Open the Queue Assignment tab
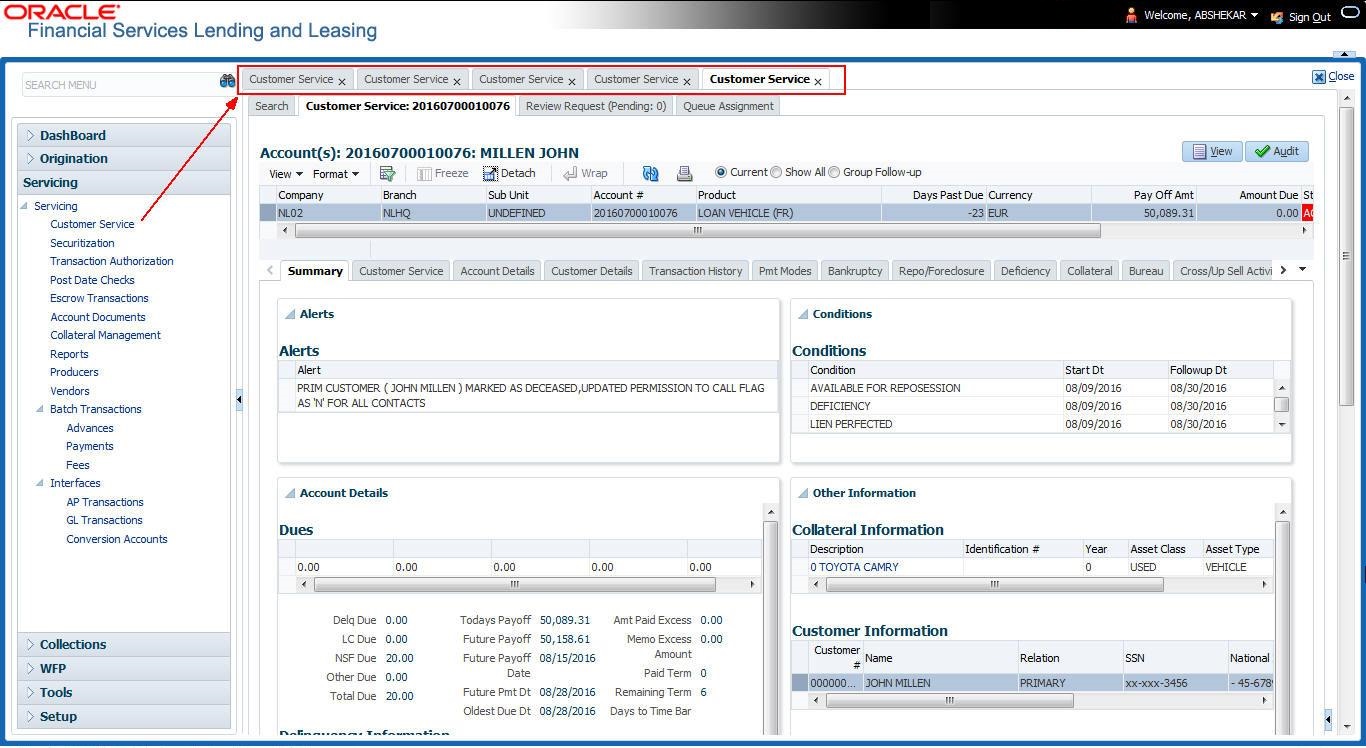Image resolution: width=1366 pixels, height=748 pixels. coord(728,106)
